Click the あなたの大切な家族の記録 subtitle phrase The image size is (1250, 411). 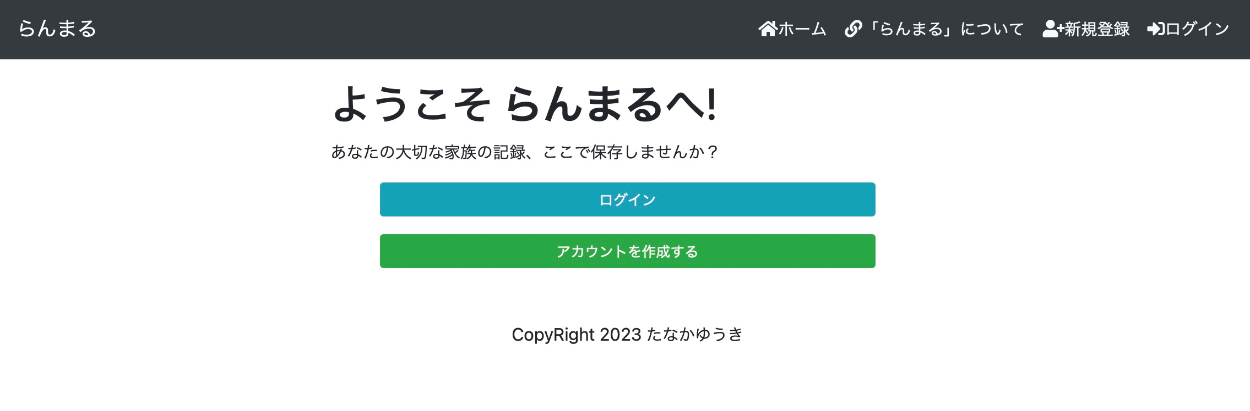(426, 153)
